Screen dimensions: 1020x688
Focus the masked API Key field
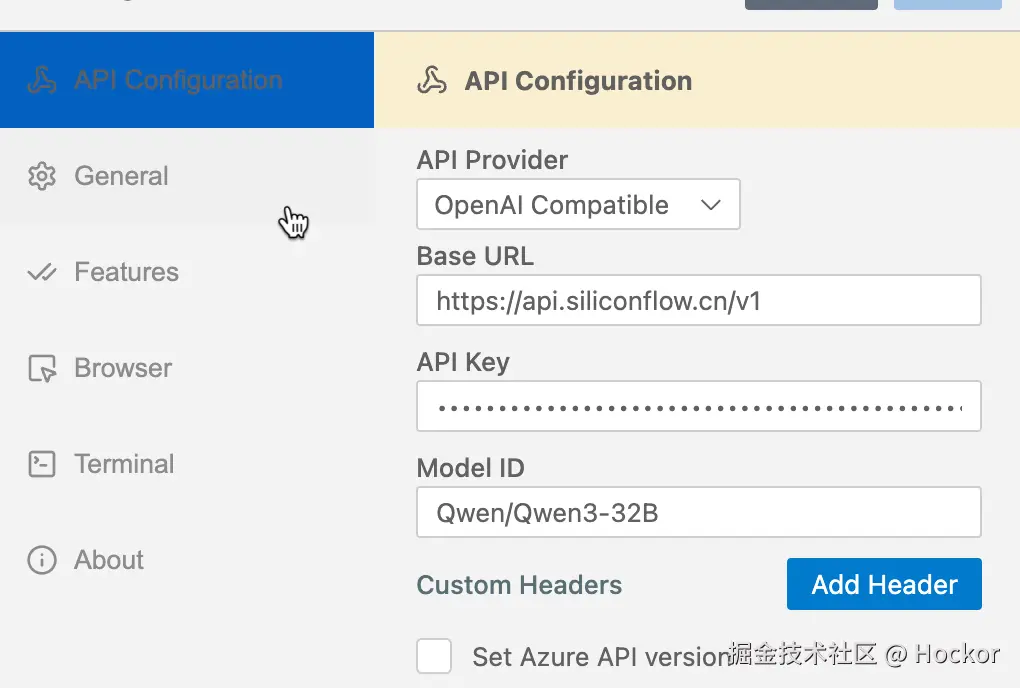pos(698,406)
